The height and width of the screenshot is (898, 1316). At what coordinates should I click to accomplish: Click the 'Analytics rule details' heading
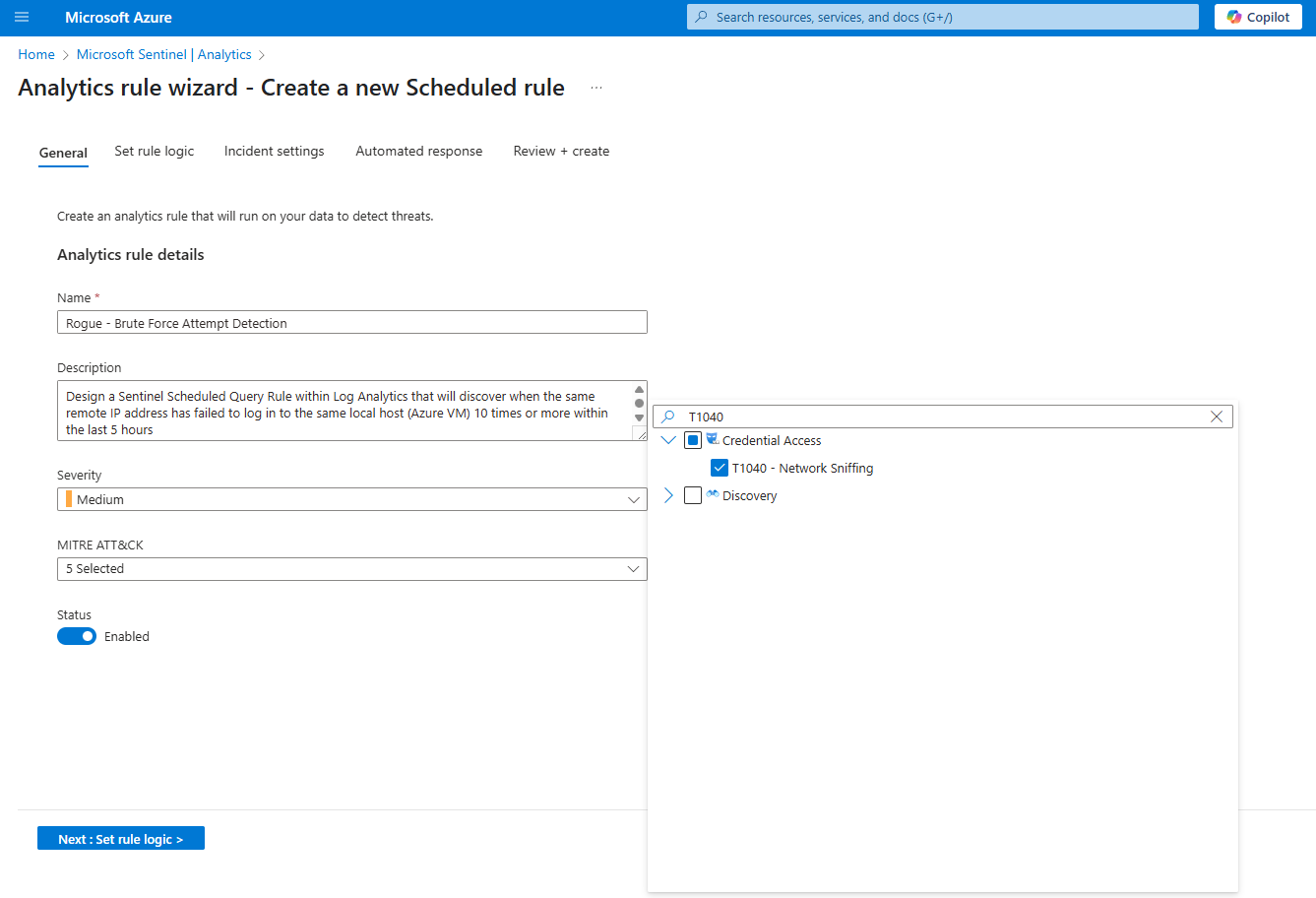coord(131,254)
